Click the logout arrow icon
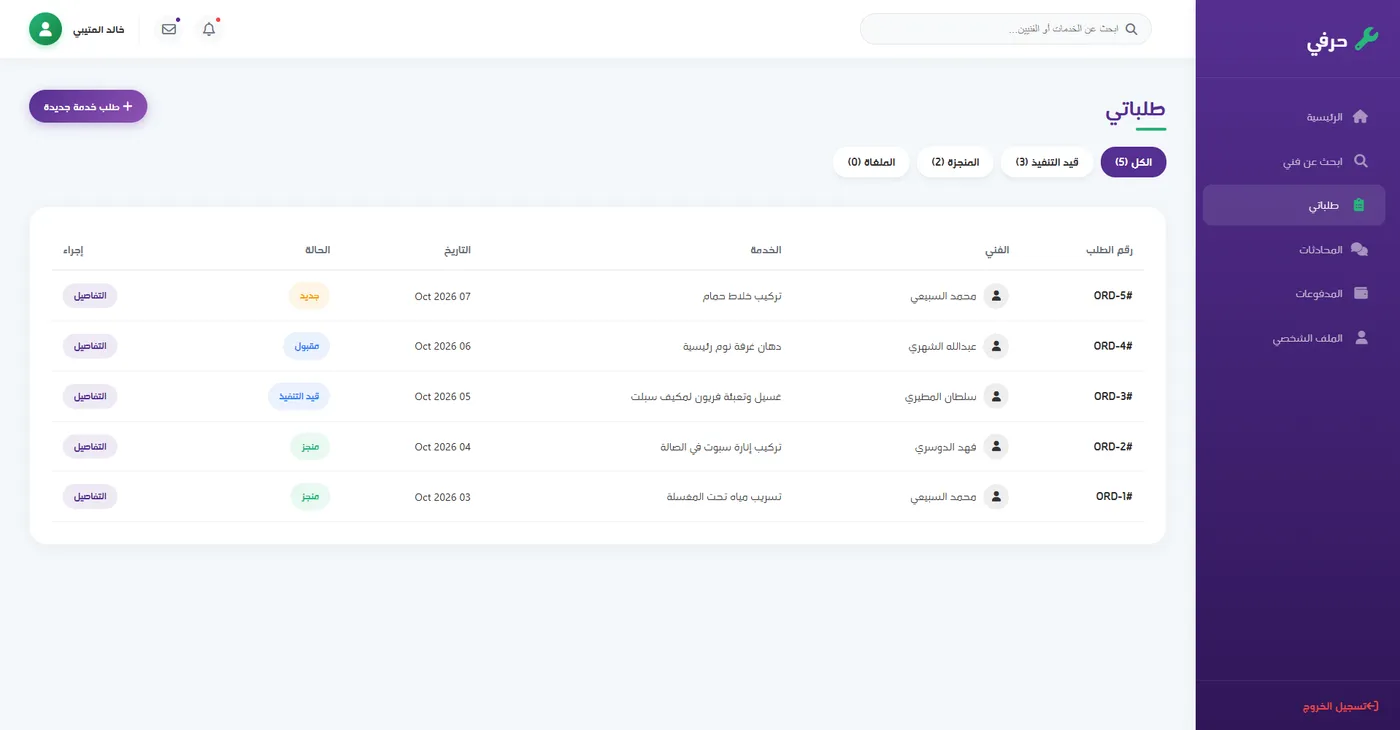 pos(1372,706)
